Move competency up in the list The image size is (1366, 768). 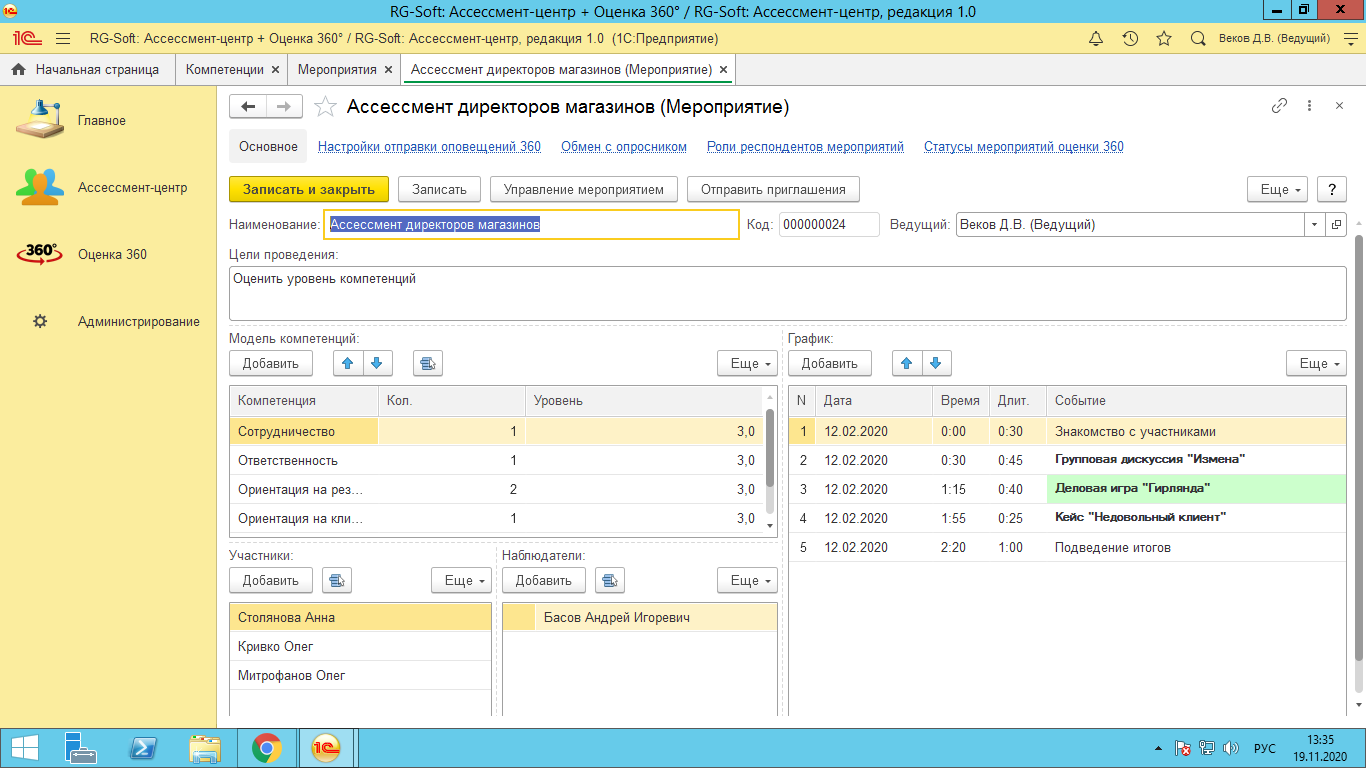click(348, 363)
